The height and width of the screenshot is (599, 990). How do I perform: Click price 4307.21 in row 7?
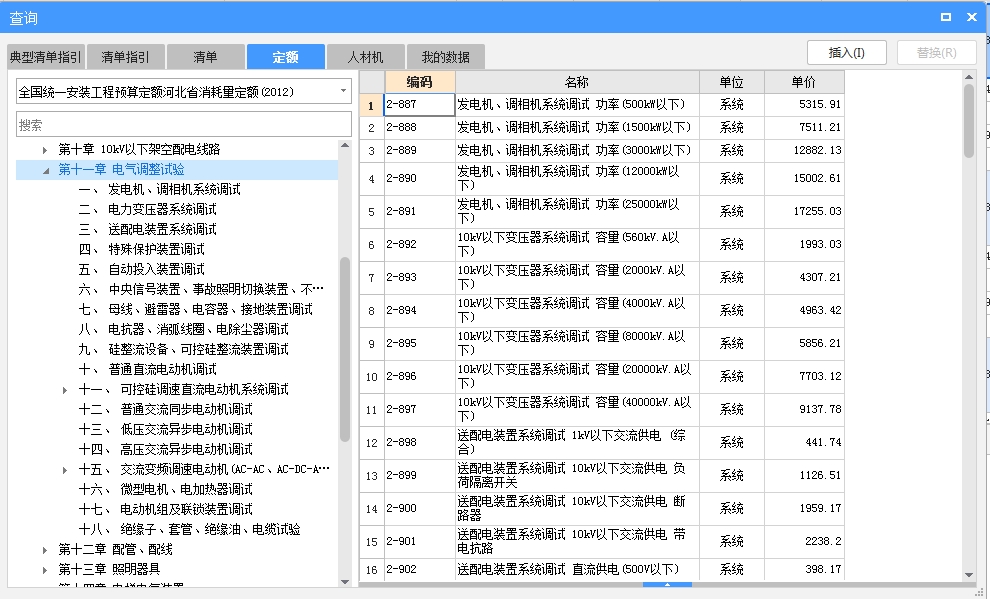tap(804, 277)
